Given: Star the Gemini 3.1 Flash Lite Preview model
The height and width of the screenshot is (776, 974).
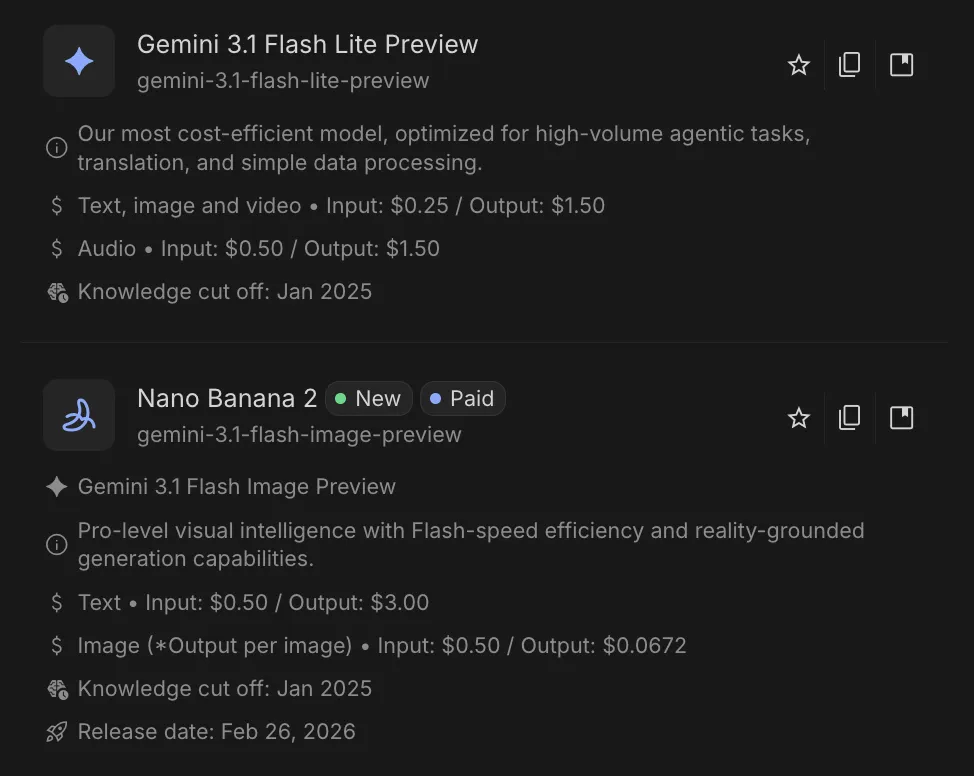Looking at the screenshot, I should coord(798,64).
